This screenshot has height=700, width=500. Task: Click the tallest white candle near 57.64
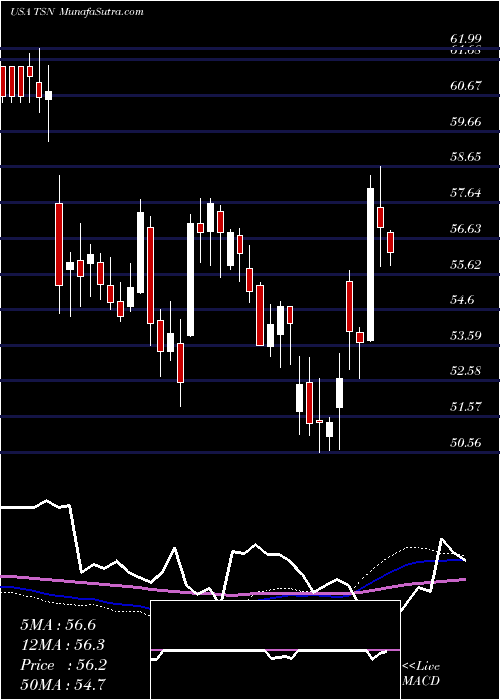click(371, 264)
